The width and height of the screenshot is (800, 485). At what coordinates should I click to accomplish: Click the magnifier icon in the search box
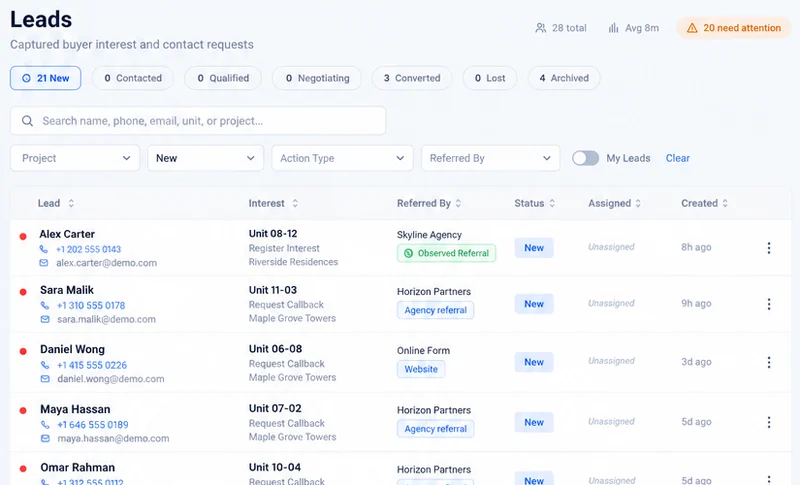coord(28,121)
